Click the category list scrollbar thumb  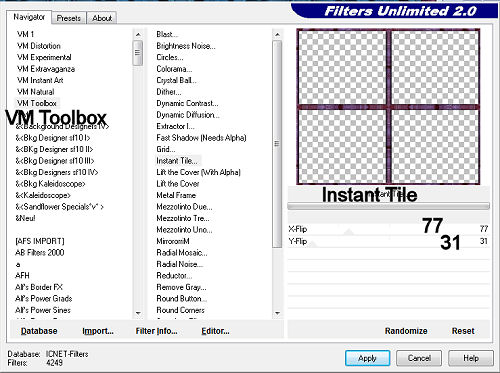[138, 53]
